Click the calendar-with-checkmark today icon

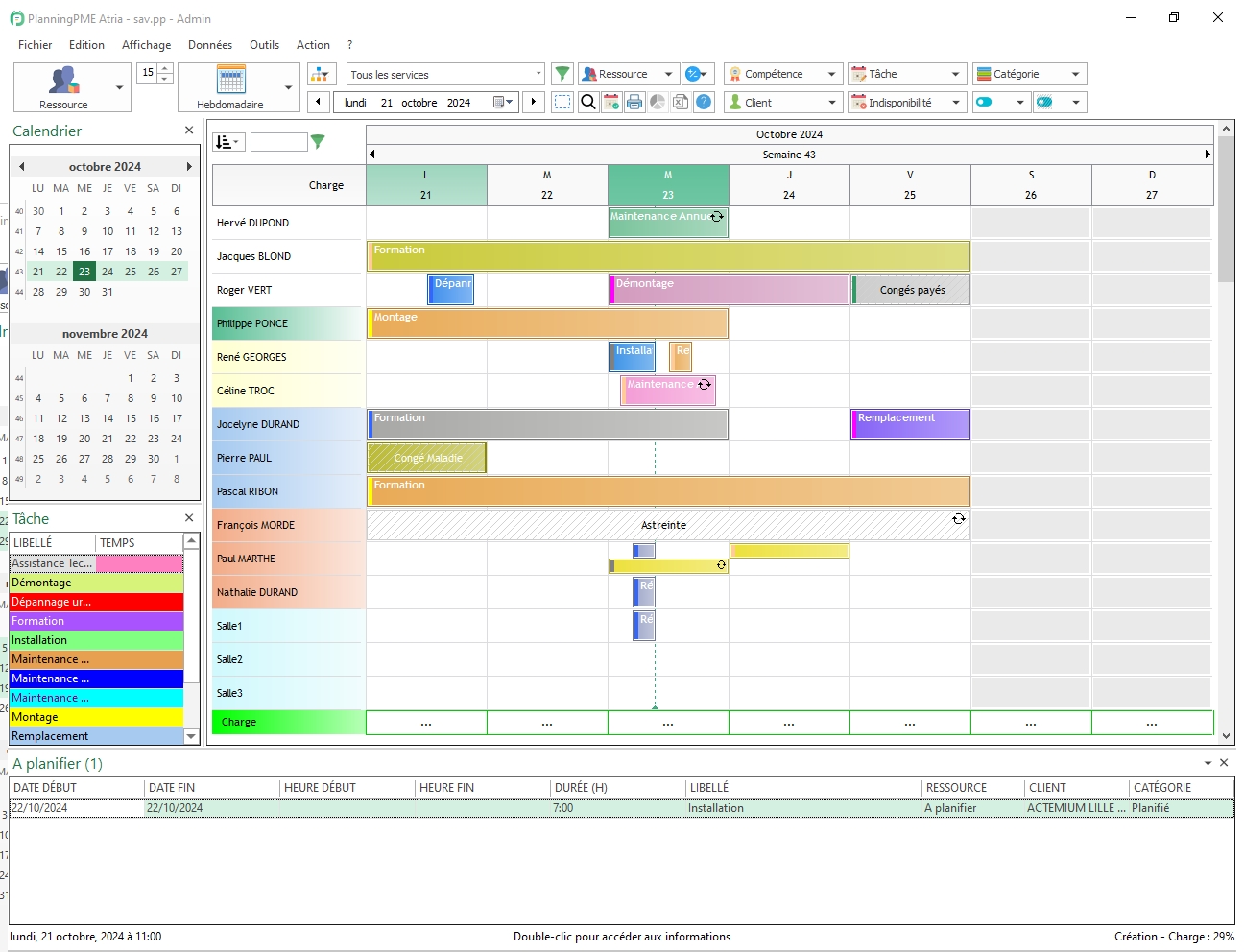(611, 102)
